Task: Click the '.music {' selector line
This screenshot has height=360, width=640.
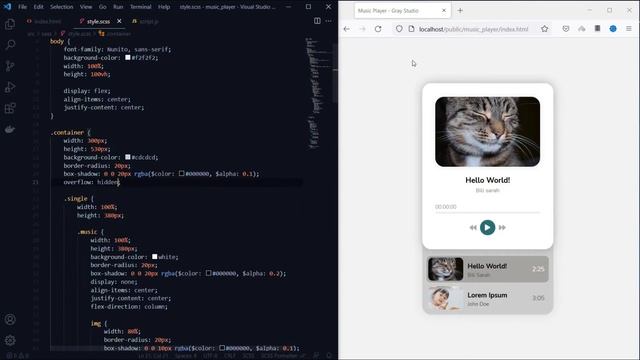Action: pyautogui.click(x=91, y=232)
